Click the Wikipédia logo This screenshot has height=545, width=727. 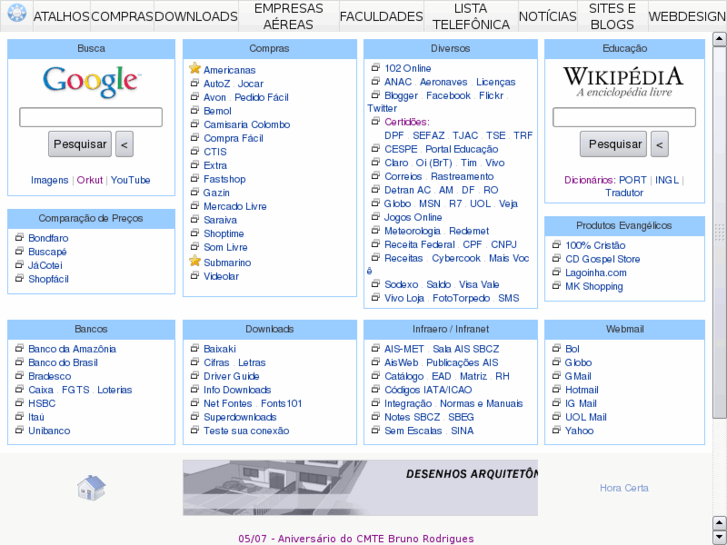pos(624,82)
